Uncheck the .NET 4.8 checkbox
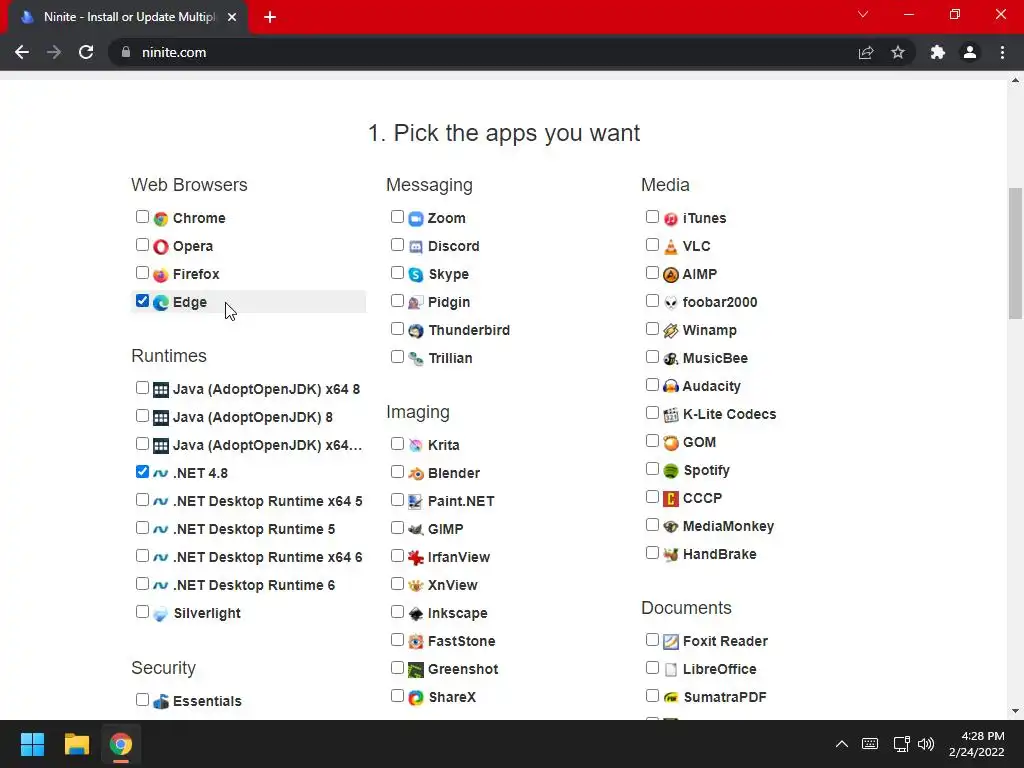 point(142,472)
